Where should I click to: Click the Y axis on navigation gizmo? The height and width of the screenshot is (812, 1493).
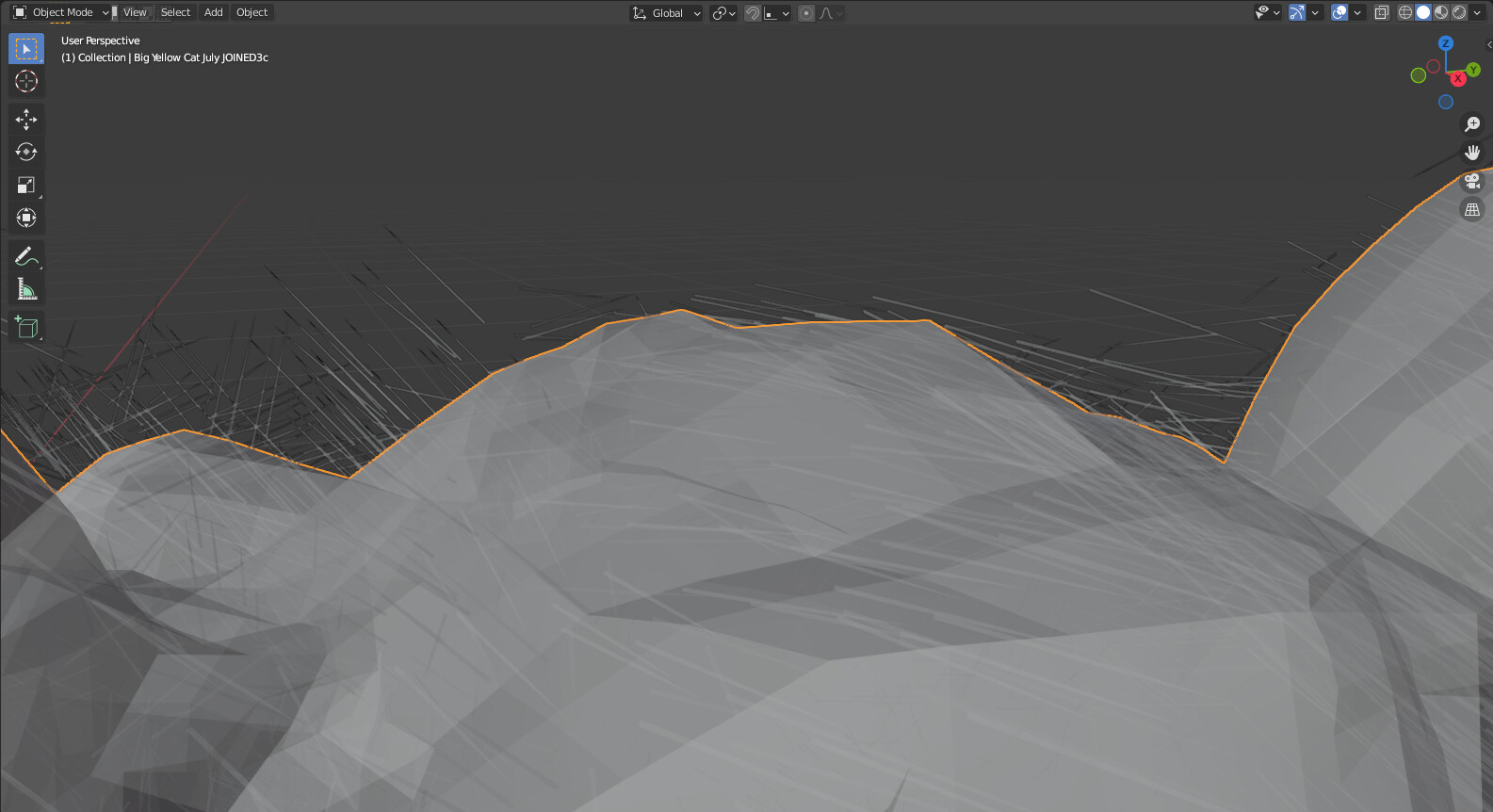(1473, 70)
